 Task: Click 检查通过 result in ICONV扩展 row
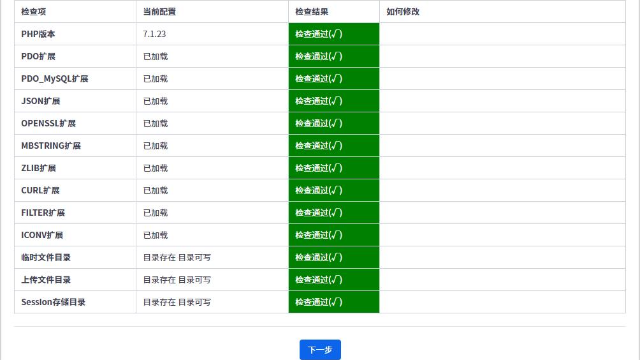(x=319, y=235)
